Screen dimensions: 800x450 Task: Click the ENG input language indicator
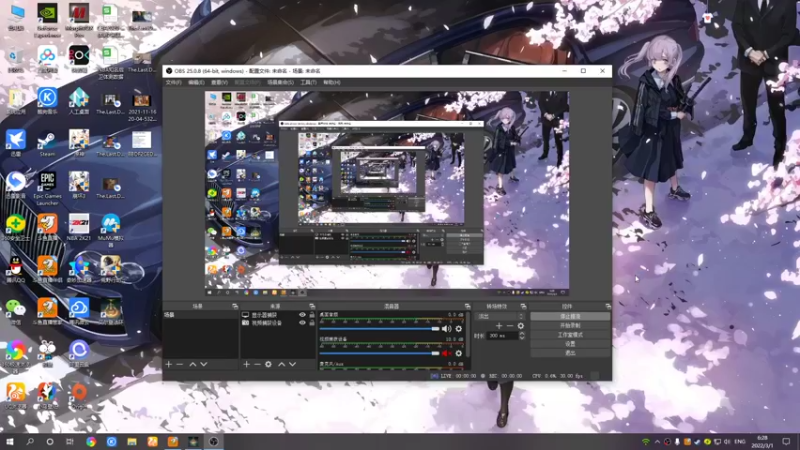pos(740,442)
